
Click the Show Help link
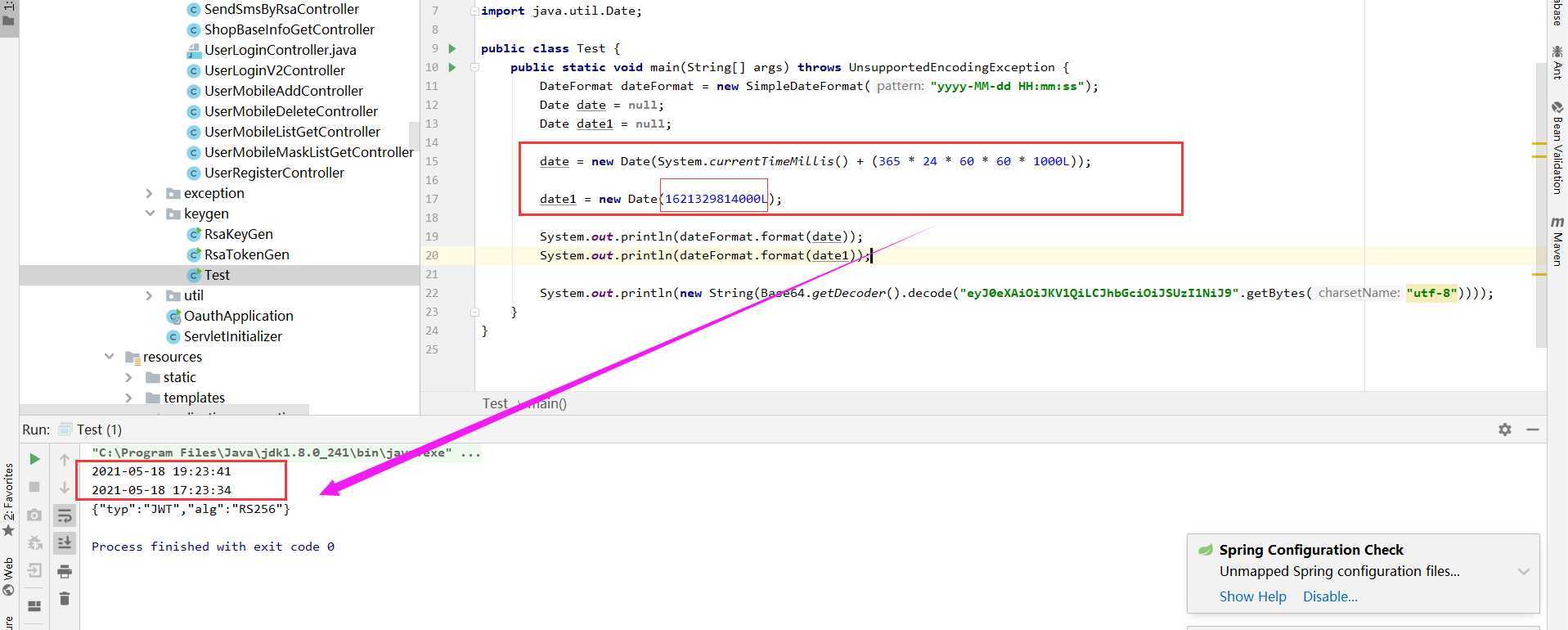coord(1252,596)
